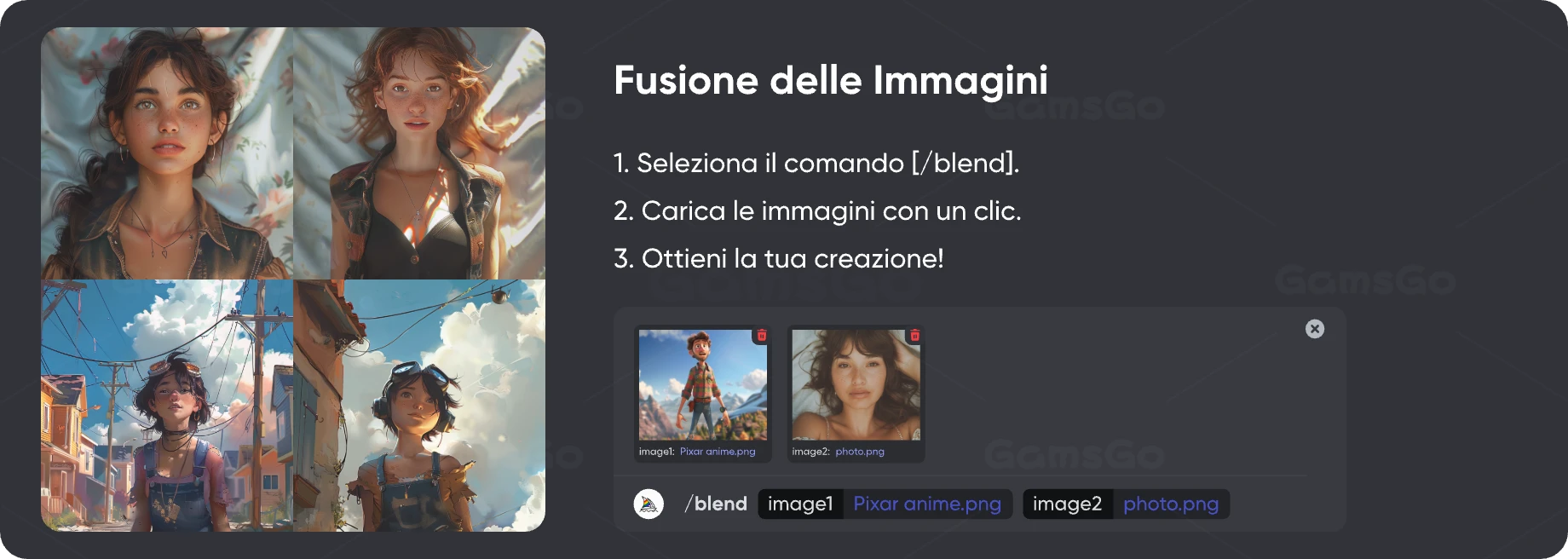Click the image1 parameter tag
Screen dimensions: 1568x559
800,504
